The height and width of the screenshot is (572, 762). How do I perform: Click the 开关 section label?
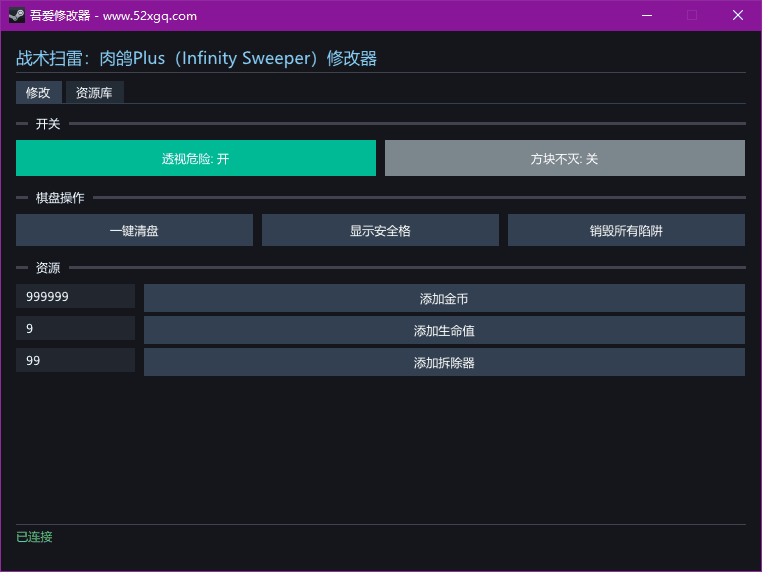pos(48,124)
